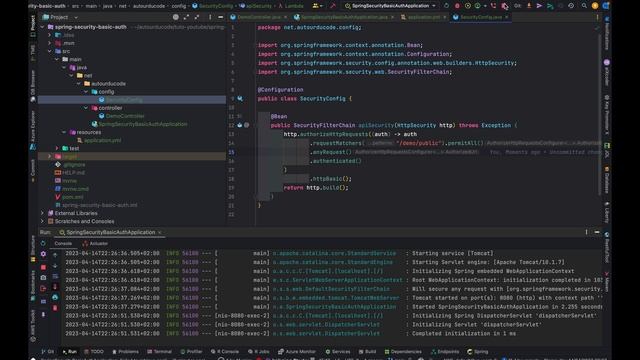Open the Console tab in Run panel

coord(63,243)
